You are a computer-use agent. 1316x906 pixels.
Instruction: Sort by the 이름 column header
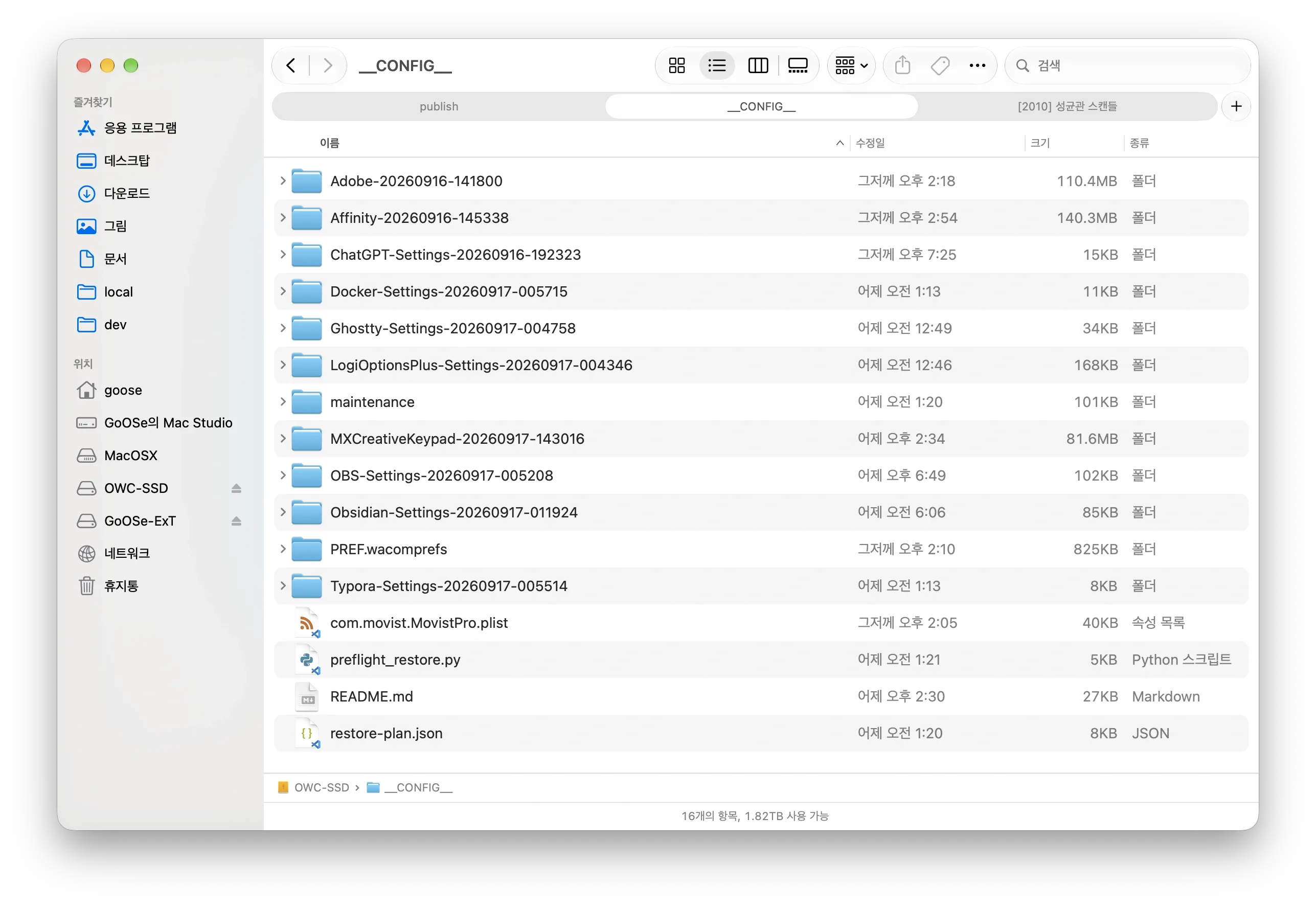click(330, 143)
